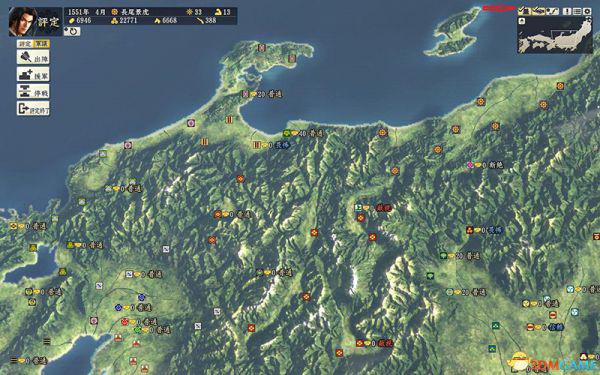Click the clan name 長尾景虎 in status bar
Image resolution: width=600 pixels, height=375 pixels.
[135, 12]
